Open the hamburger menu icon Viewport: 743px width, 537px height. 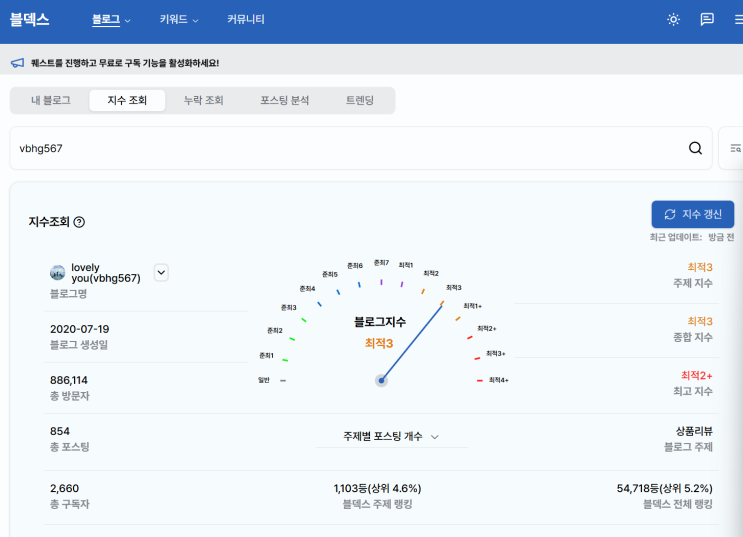tap(739, 19)
